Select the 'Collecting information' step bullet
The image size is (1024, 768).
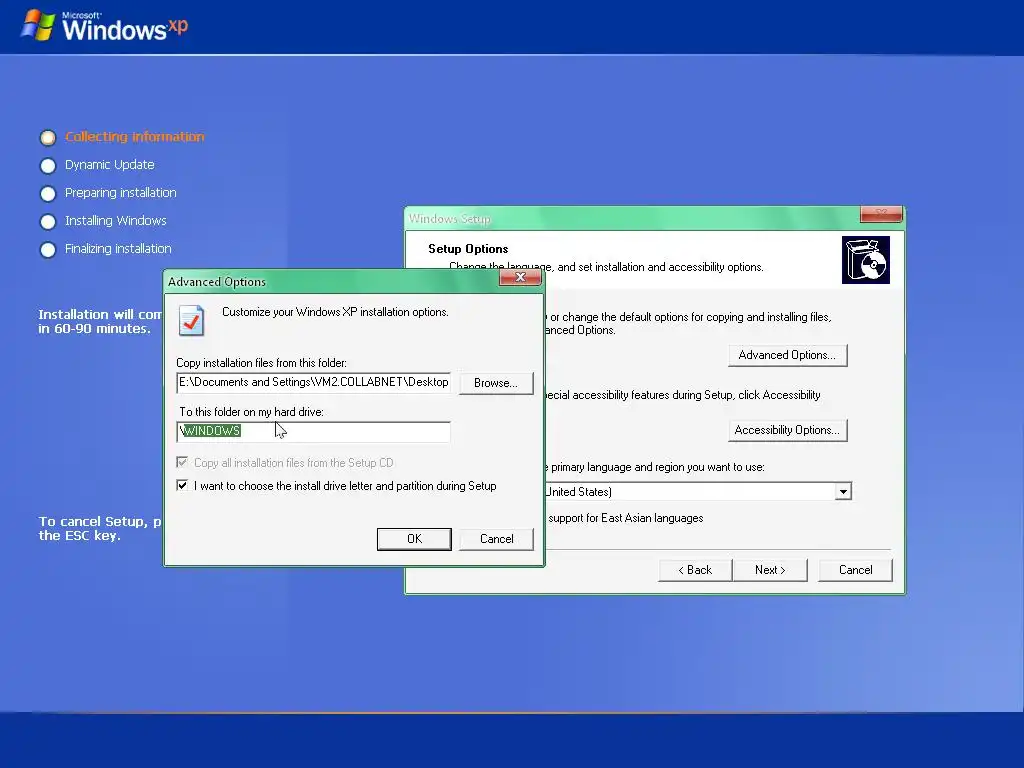(48, 138)
